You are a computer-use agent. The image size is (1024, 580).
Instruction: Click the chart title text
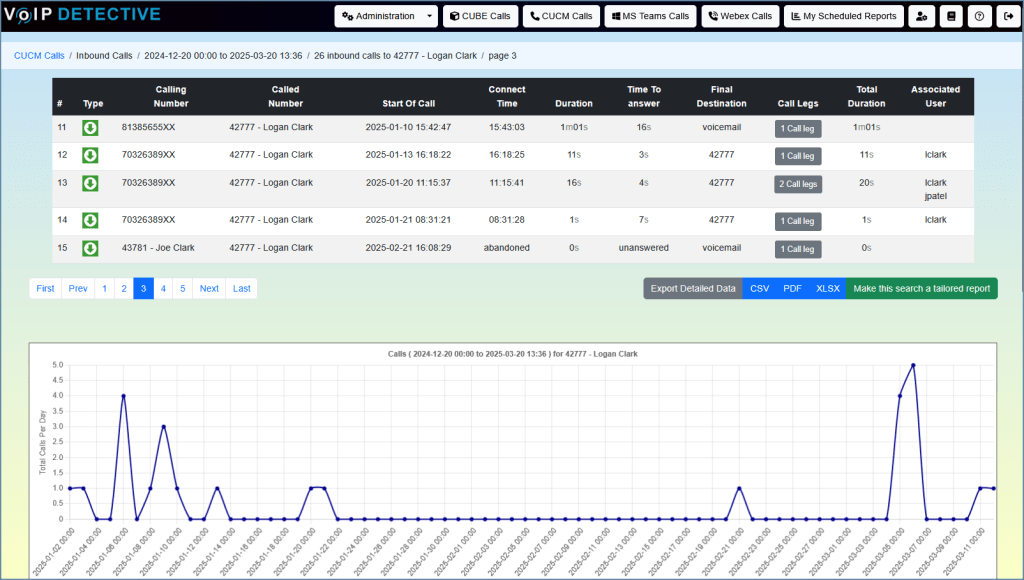point(513,354)
